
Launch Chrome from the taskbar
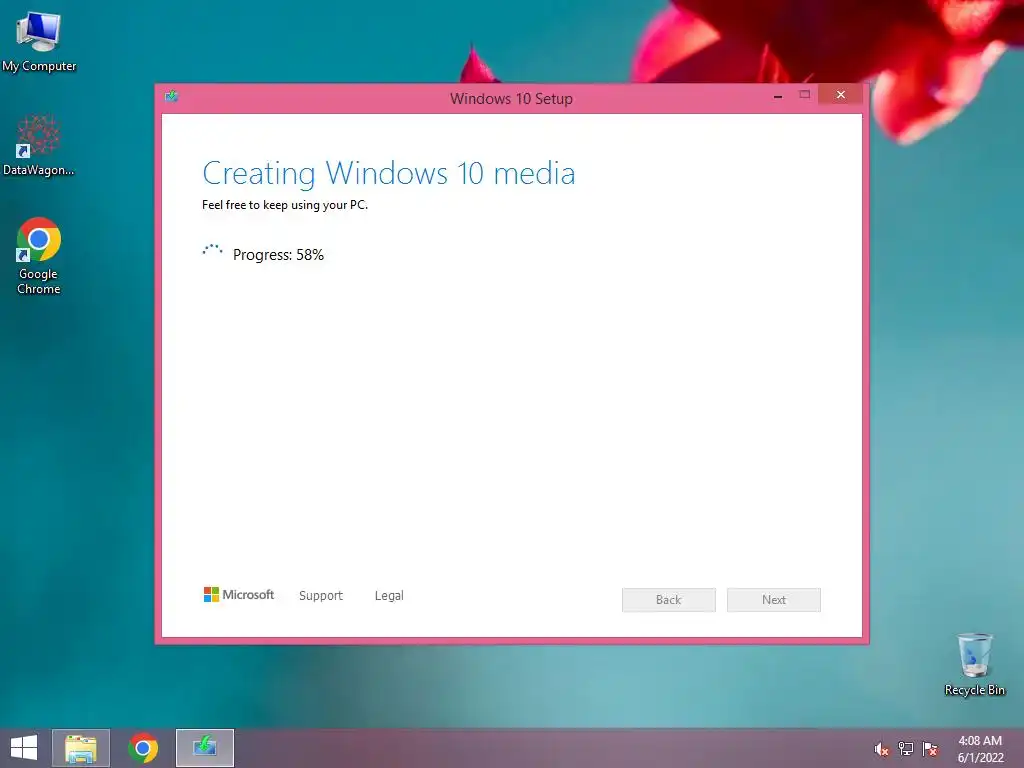click(x=143, y=748)
